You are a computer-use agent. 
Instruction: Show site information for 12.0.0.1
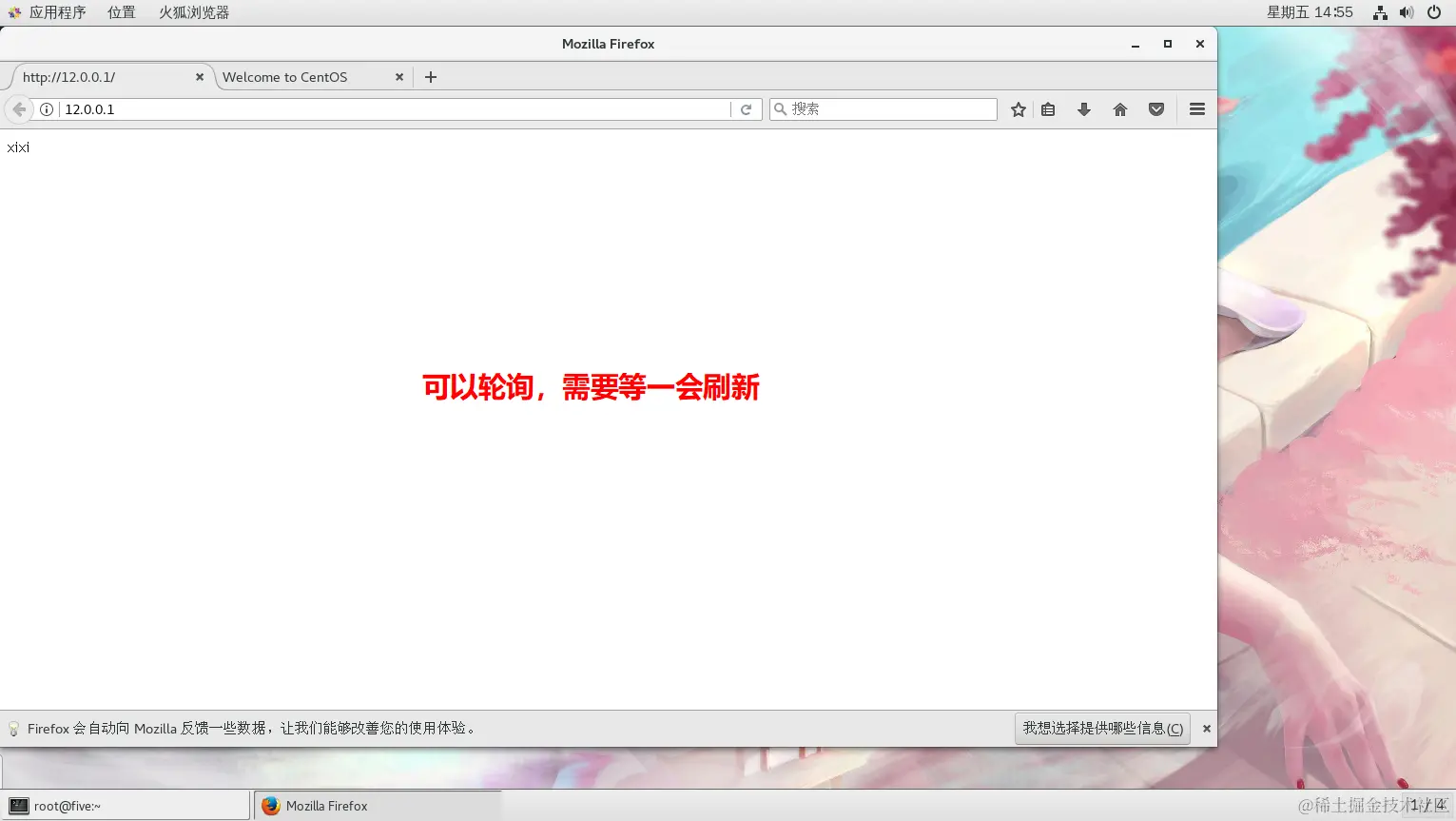pos(46,109)
